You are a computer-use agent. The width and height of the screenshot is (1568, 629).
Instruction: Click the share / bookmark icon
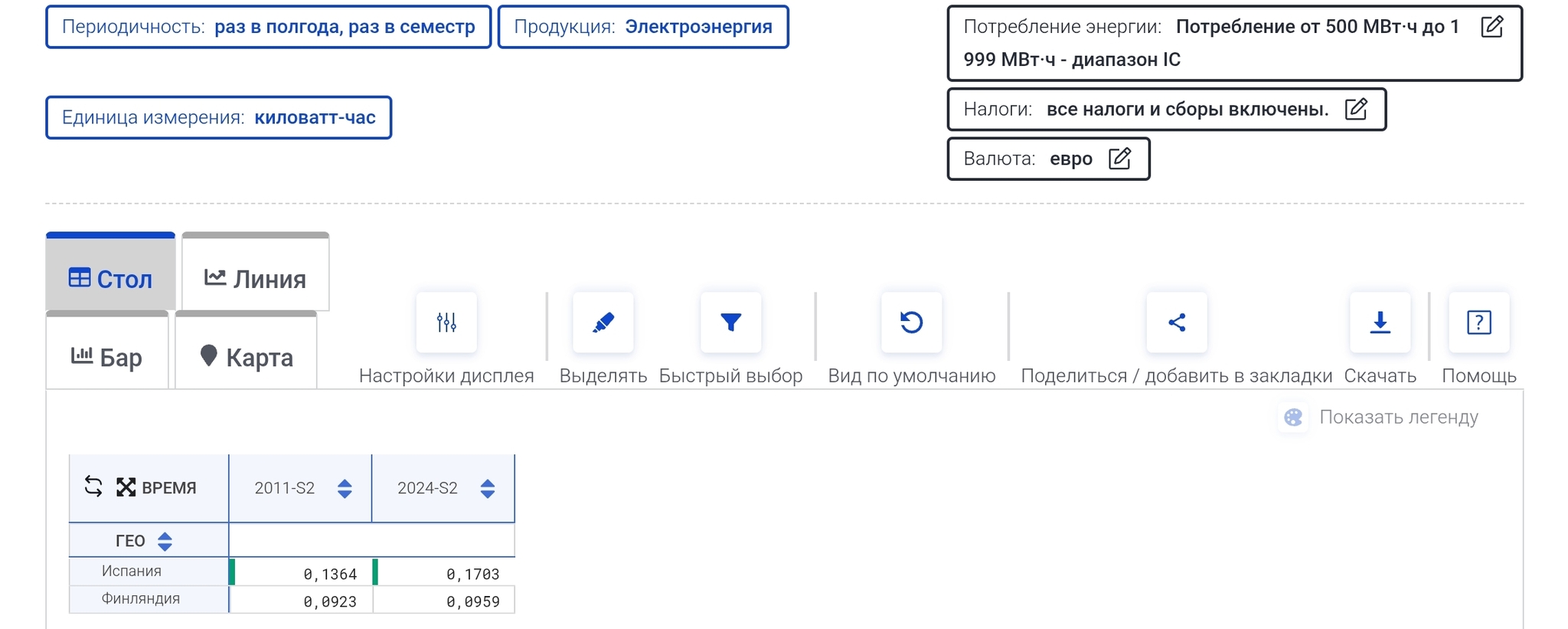[x=1177, y=323]
